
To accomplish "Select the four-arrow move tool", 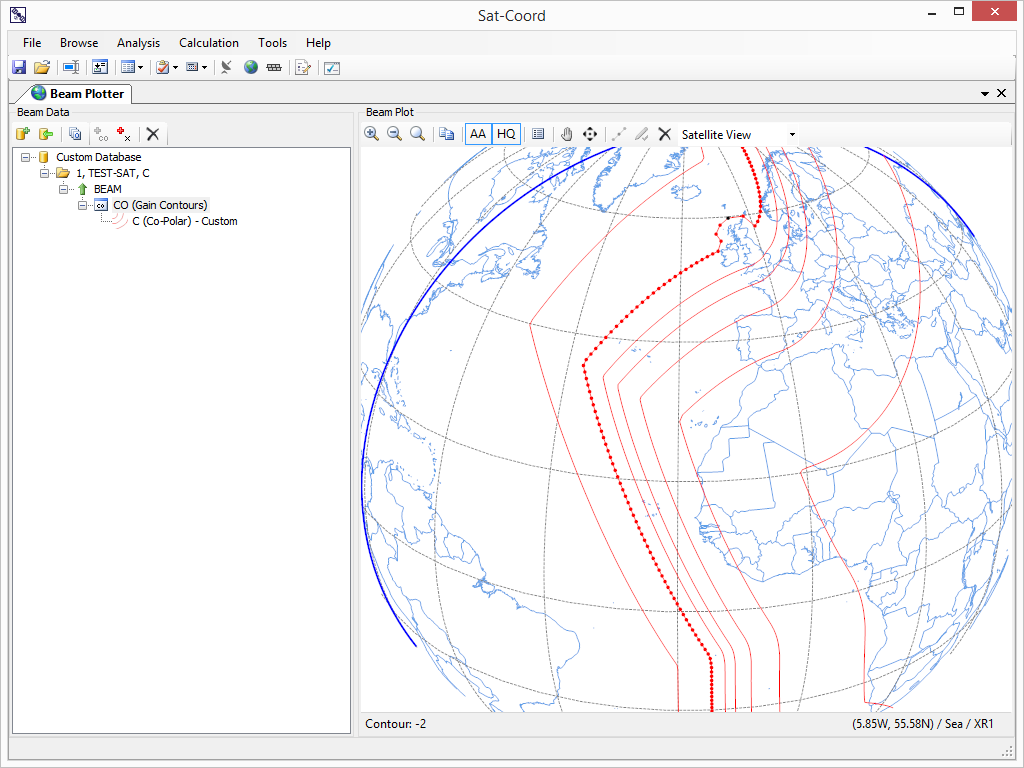I will 590,134.
